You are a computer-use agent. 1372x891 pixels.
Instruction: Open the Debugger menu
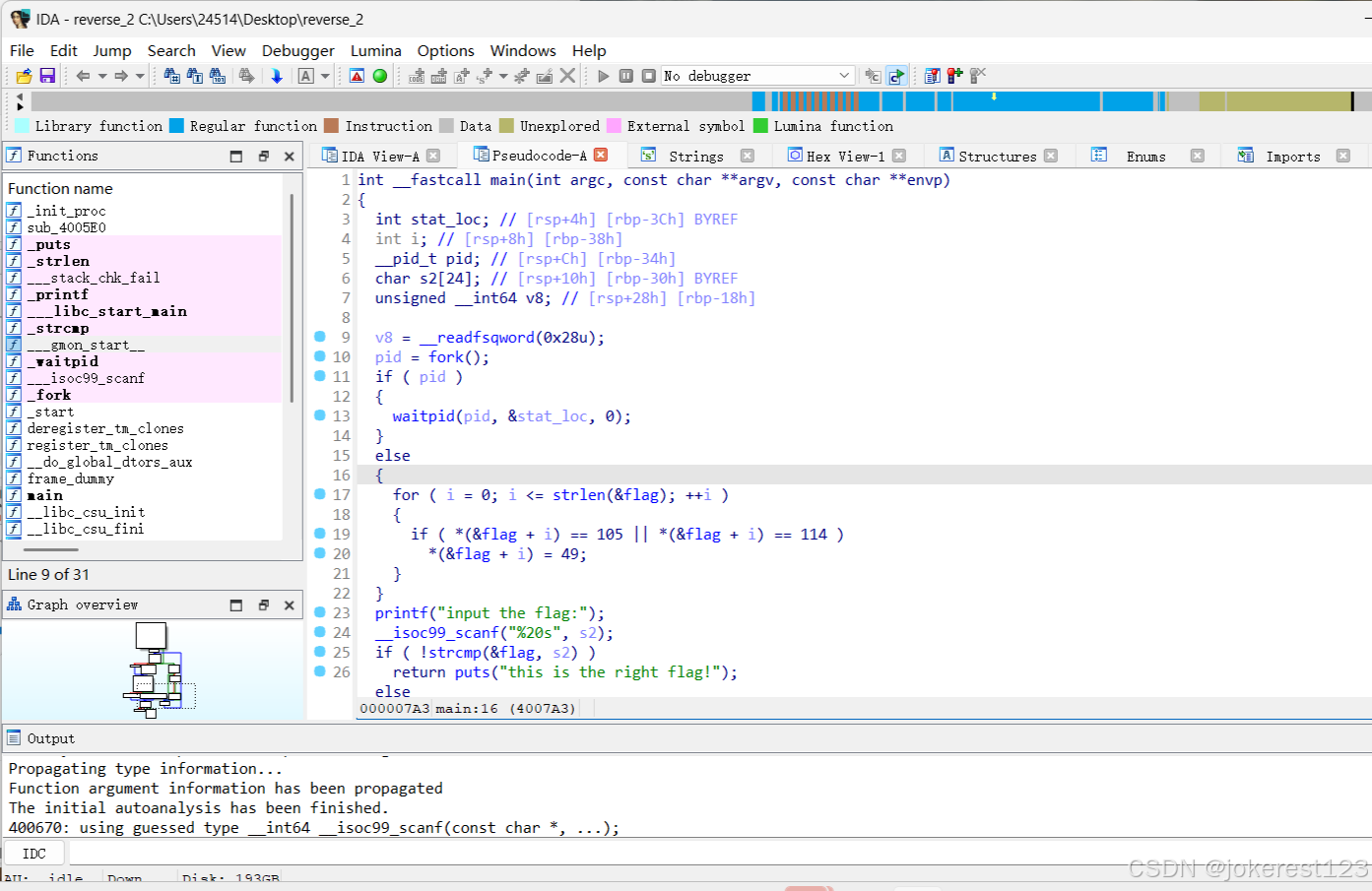297,50
